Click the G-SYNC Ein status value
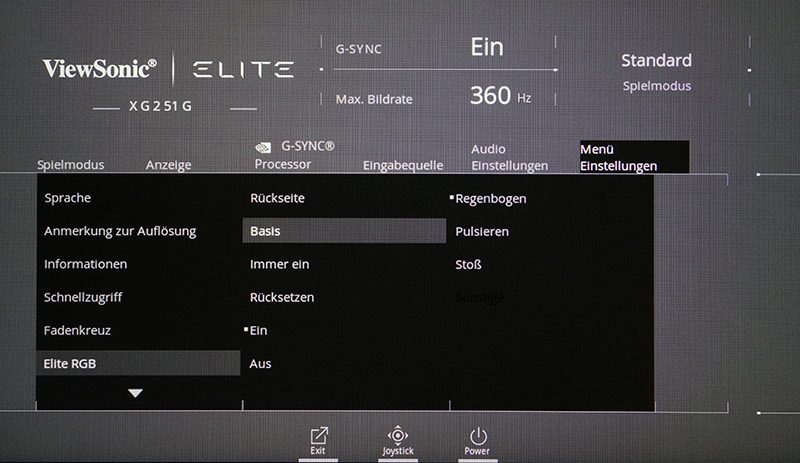Image resolution: width=800 pixels, height=463 pixels. 487,47
